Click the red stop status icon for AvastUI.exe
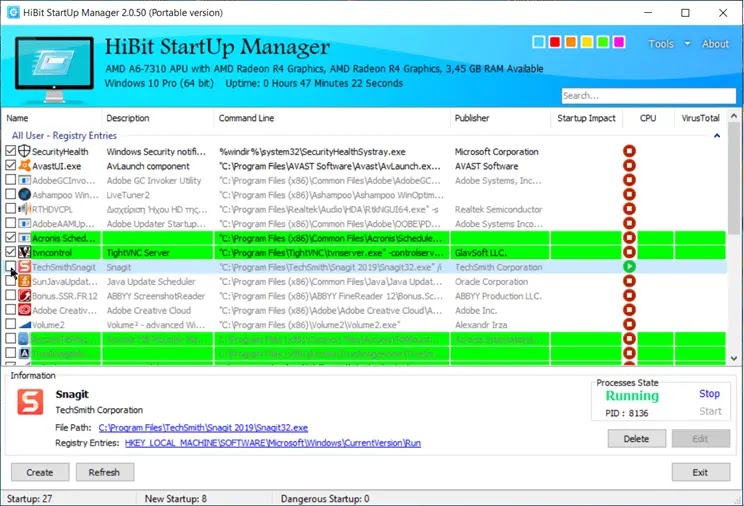This screenshot has height=506, width=744. (x=629, y=166)
